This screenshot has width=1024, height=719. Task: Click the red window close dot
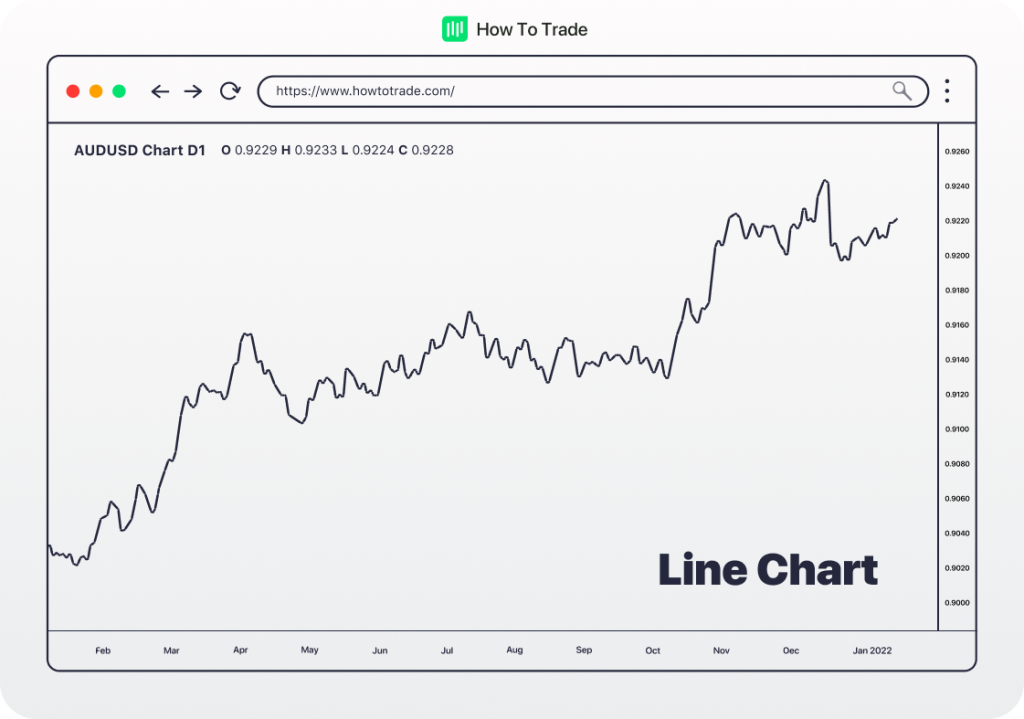(73, 92)
